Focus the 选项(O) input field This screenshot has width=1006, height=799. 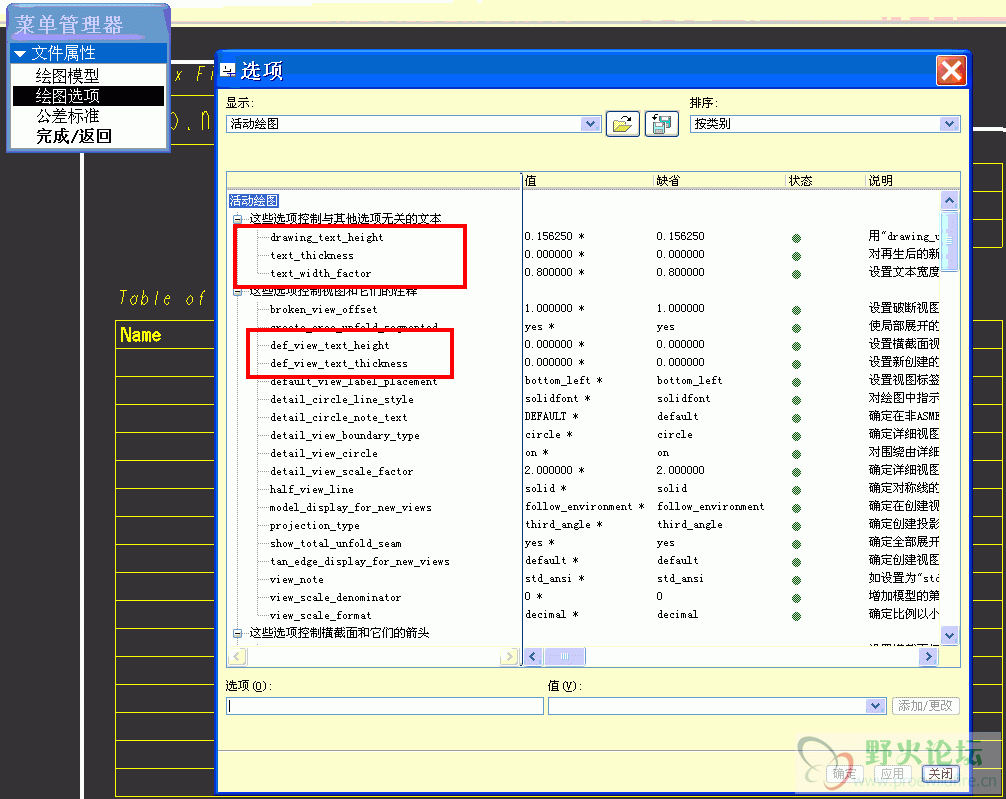[385, 707]
